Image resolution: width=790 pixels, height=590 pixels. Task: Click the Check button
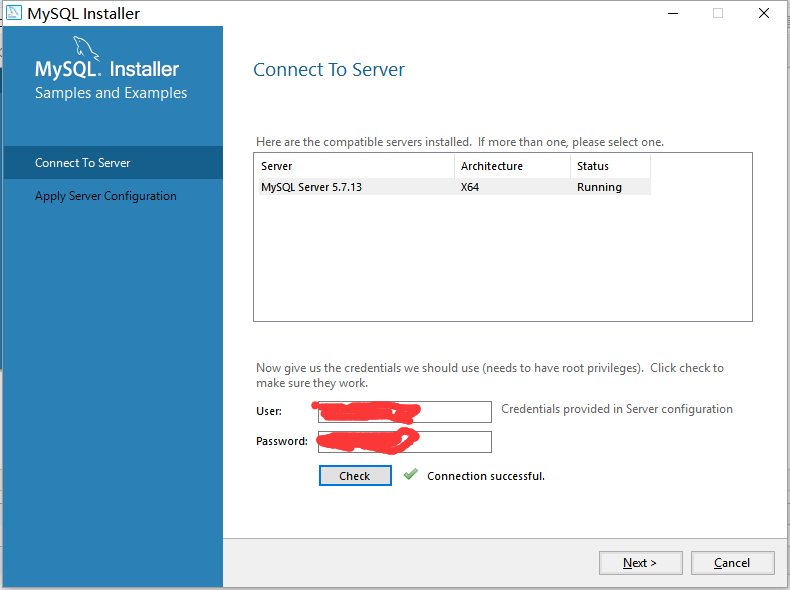click(355, 476)
